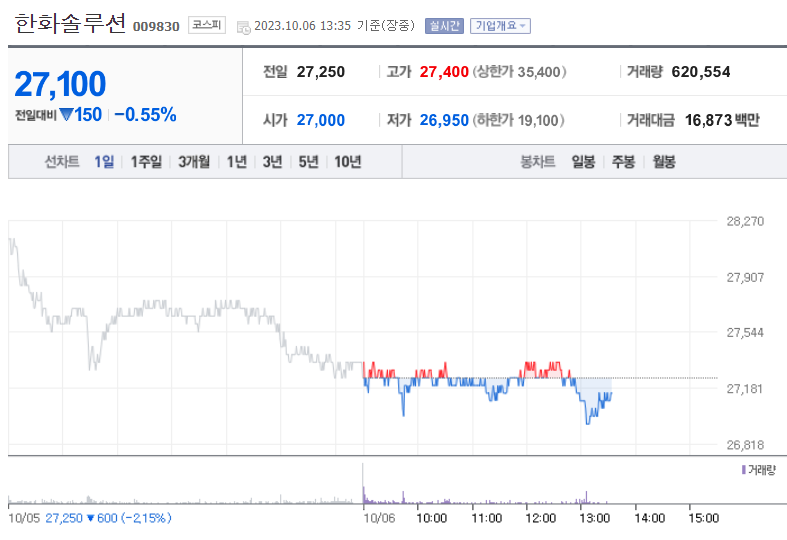Click the stock name 한화솔루션
787x540 pixels.
[x=70, y=23]
